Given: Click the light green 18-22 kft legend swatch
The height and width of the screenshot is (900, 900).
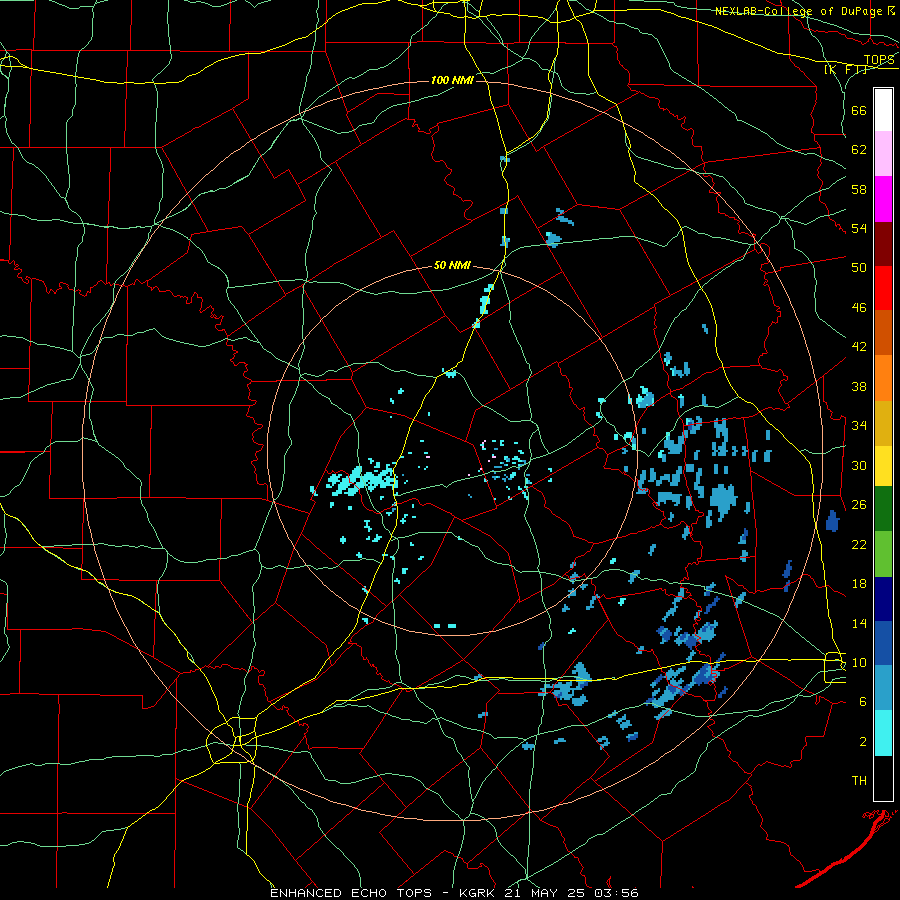Looking at the screenshot, I should click(x=883, y=554).
